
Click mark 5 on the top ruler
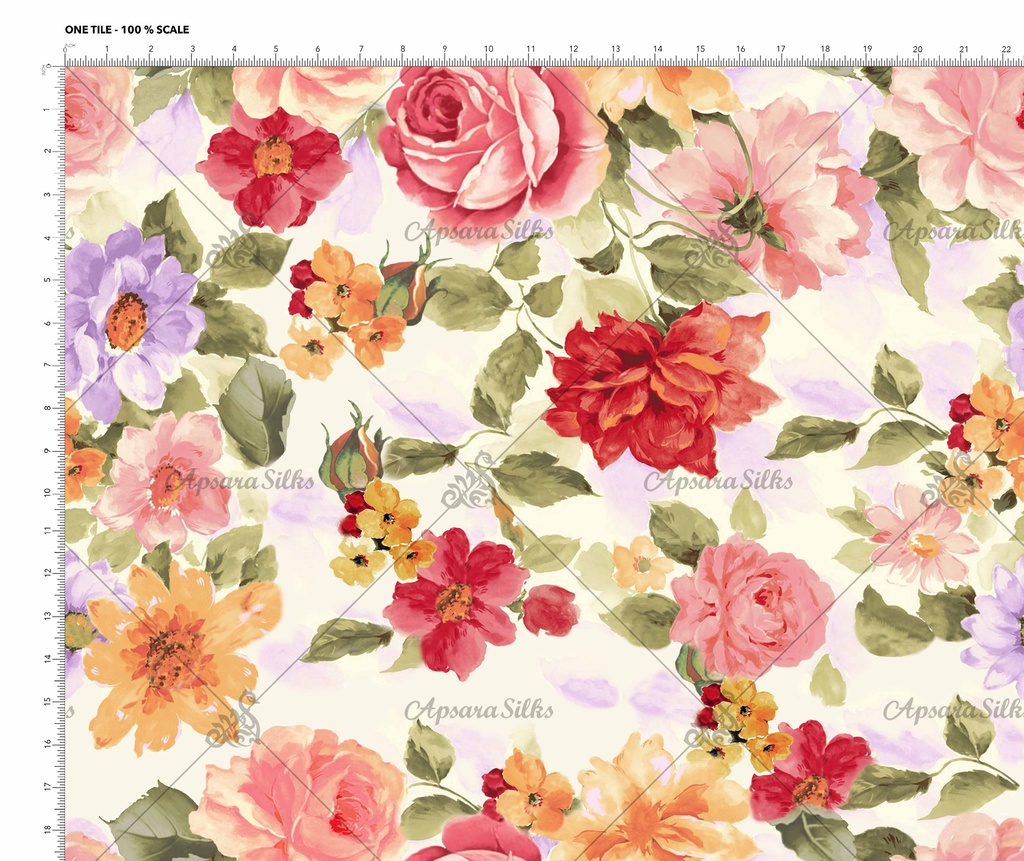(x=276, y=48)
